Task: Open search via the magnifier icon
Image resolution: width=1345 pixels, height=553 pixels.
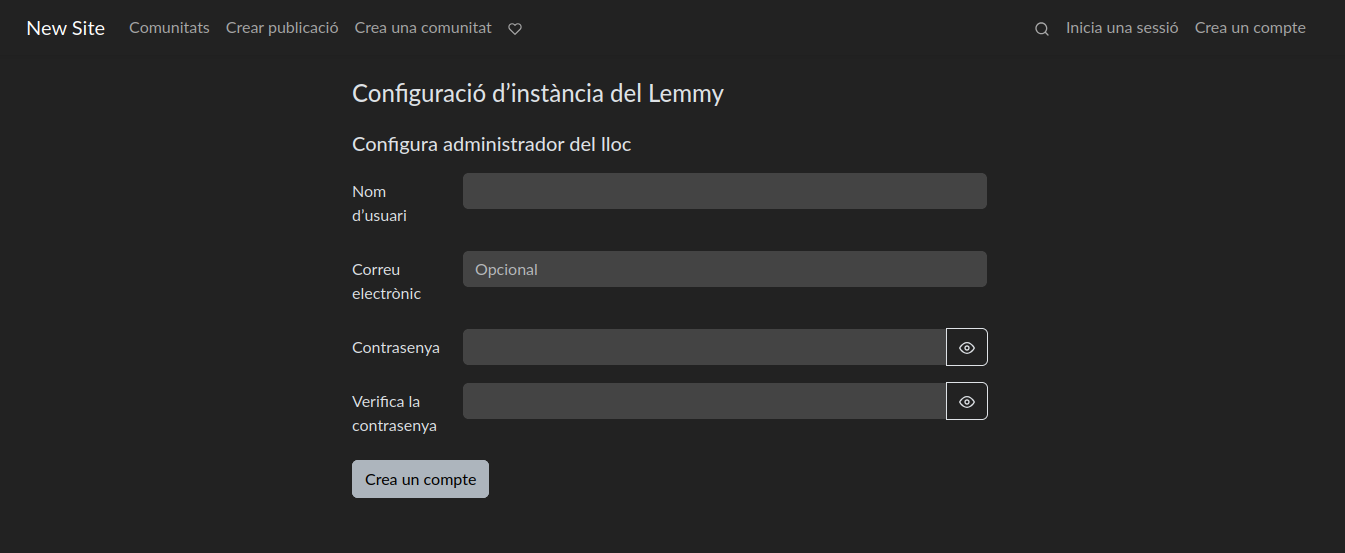Action: (1041, 29)
